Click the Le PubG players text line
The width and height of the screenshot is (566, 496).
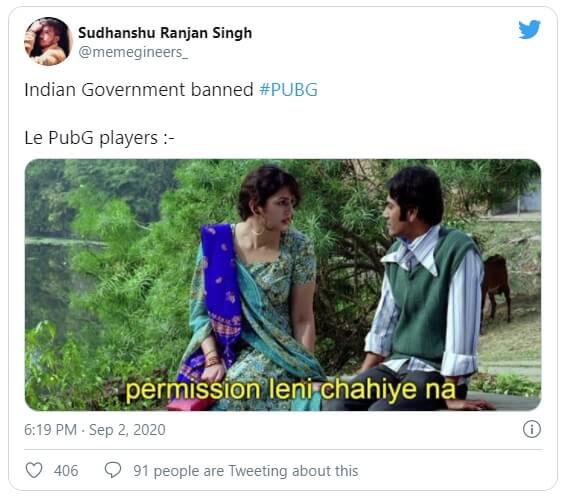pos(99,138)
